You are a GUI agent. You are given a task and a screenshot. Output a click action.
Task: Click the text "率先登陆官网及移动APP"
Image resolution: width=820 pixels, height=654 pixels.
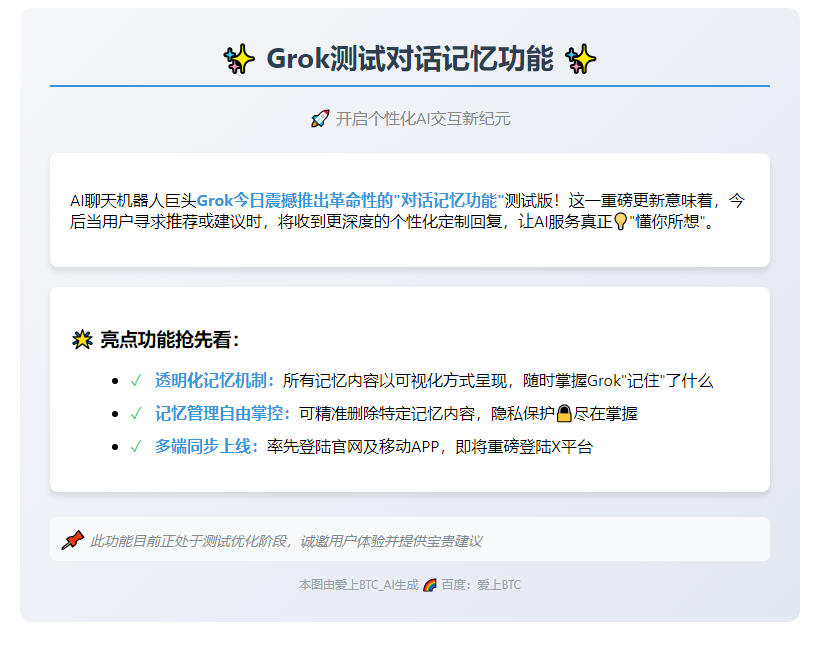[353, 446]
